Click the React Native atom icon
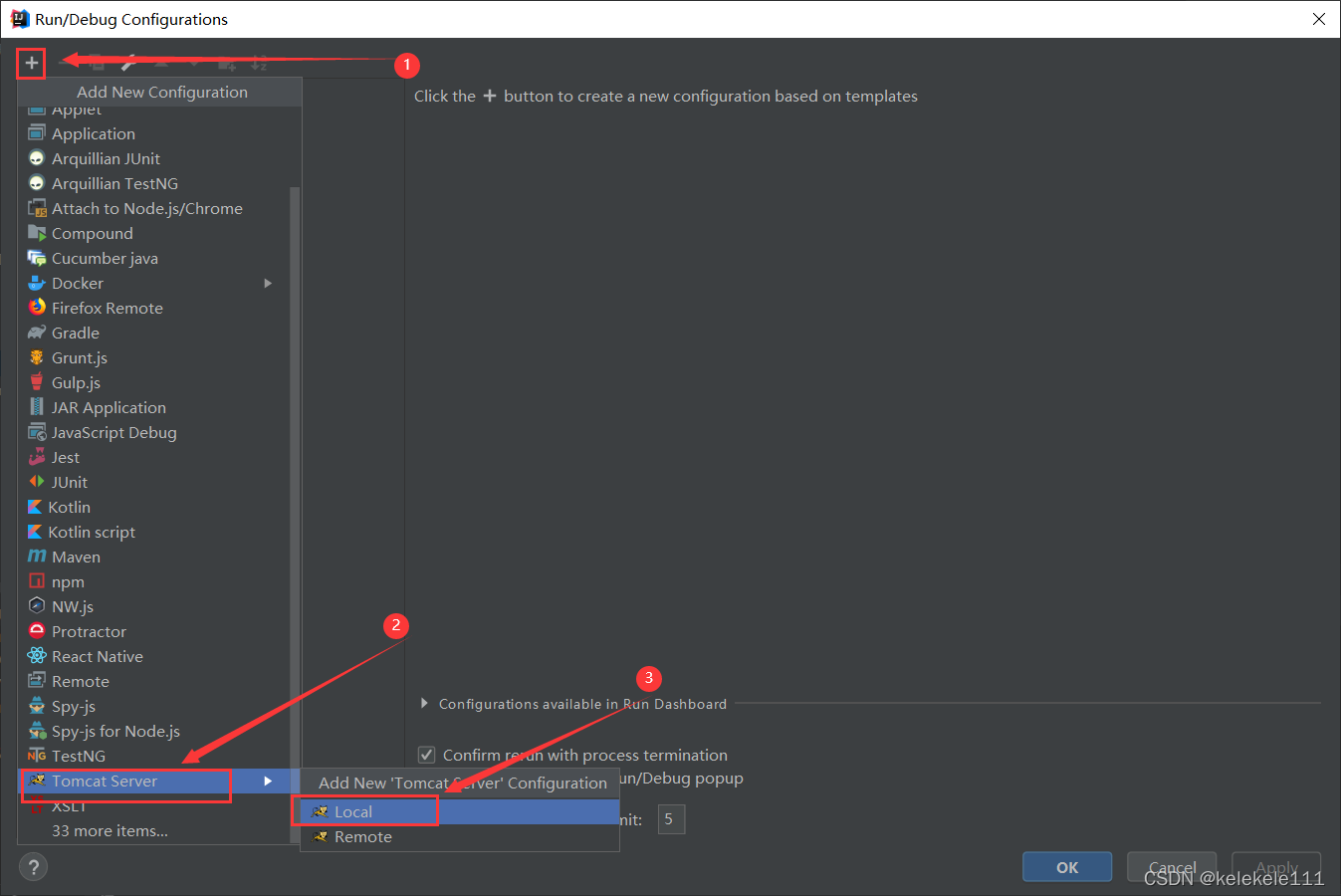This screenshot has width=1341, height=896. (37, 656)
